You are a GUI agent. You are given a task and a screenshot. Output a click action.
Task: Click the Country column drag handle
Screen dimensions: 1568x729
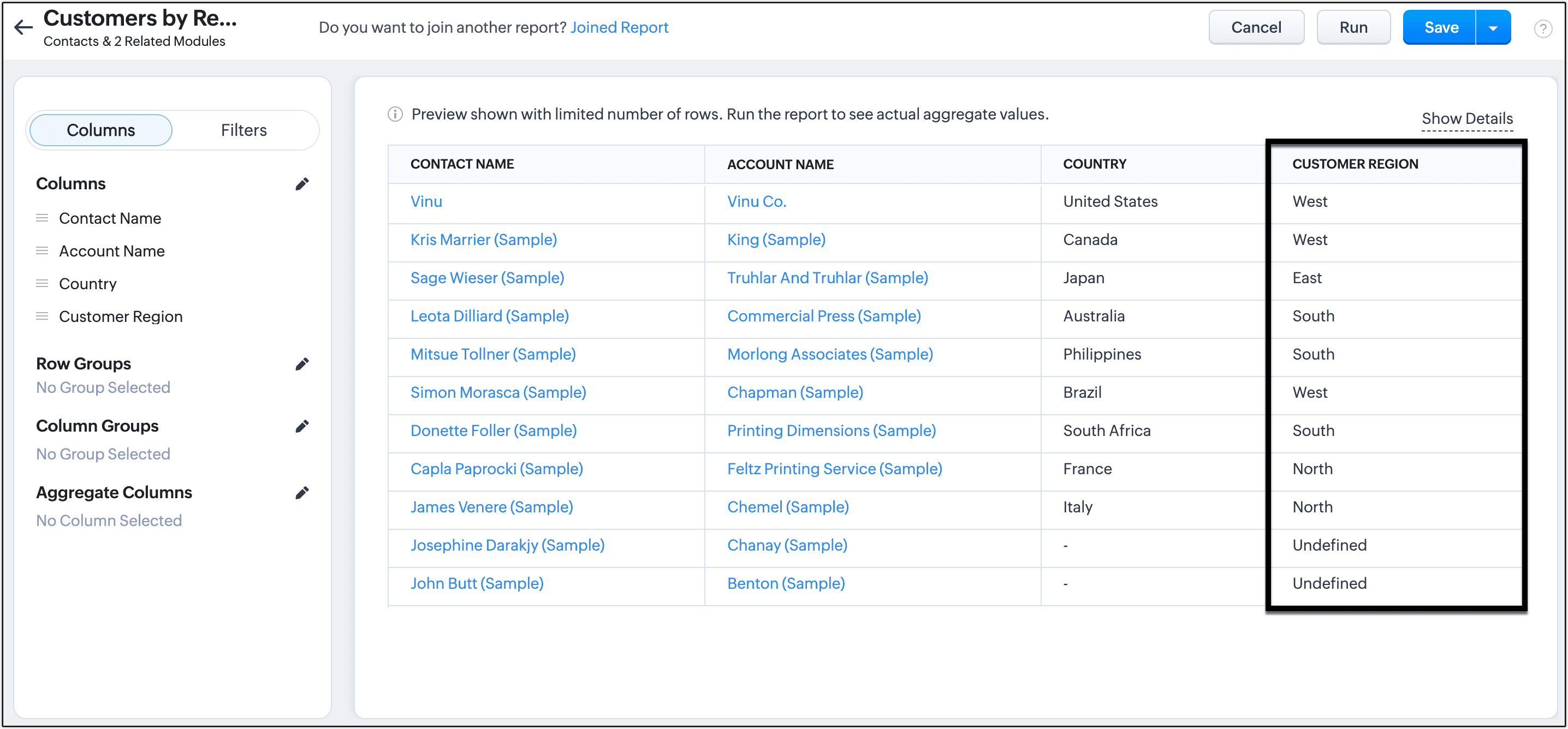click(42, 284)
